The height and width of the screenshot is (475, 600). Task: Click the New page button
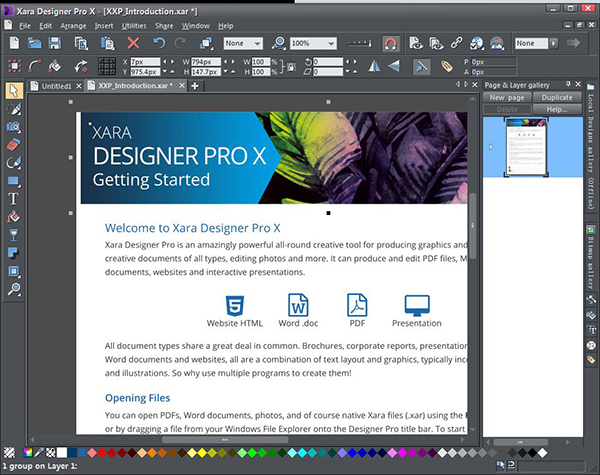(x=508, y=98)
